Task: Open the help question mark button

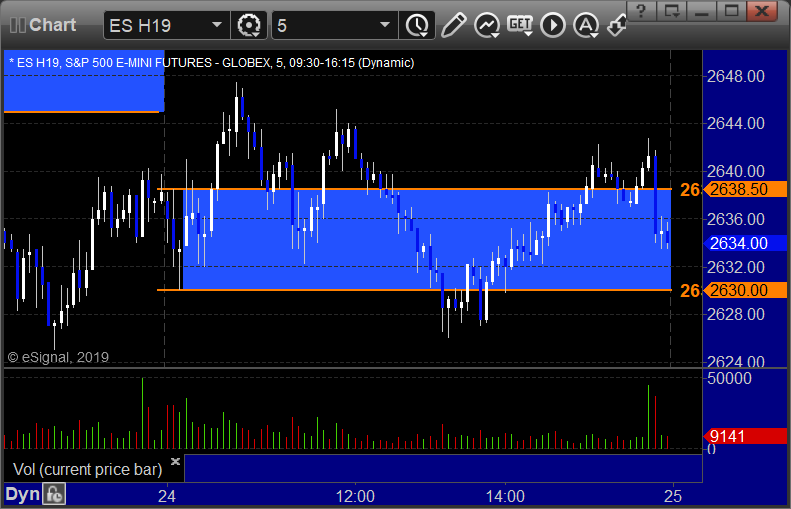Action: pyautogui.click(x=641, y=10)
